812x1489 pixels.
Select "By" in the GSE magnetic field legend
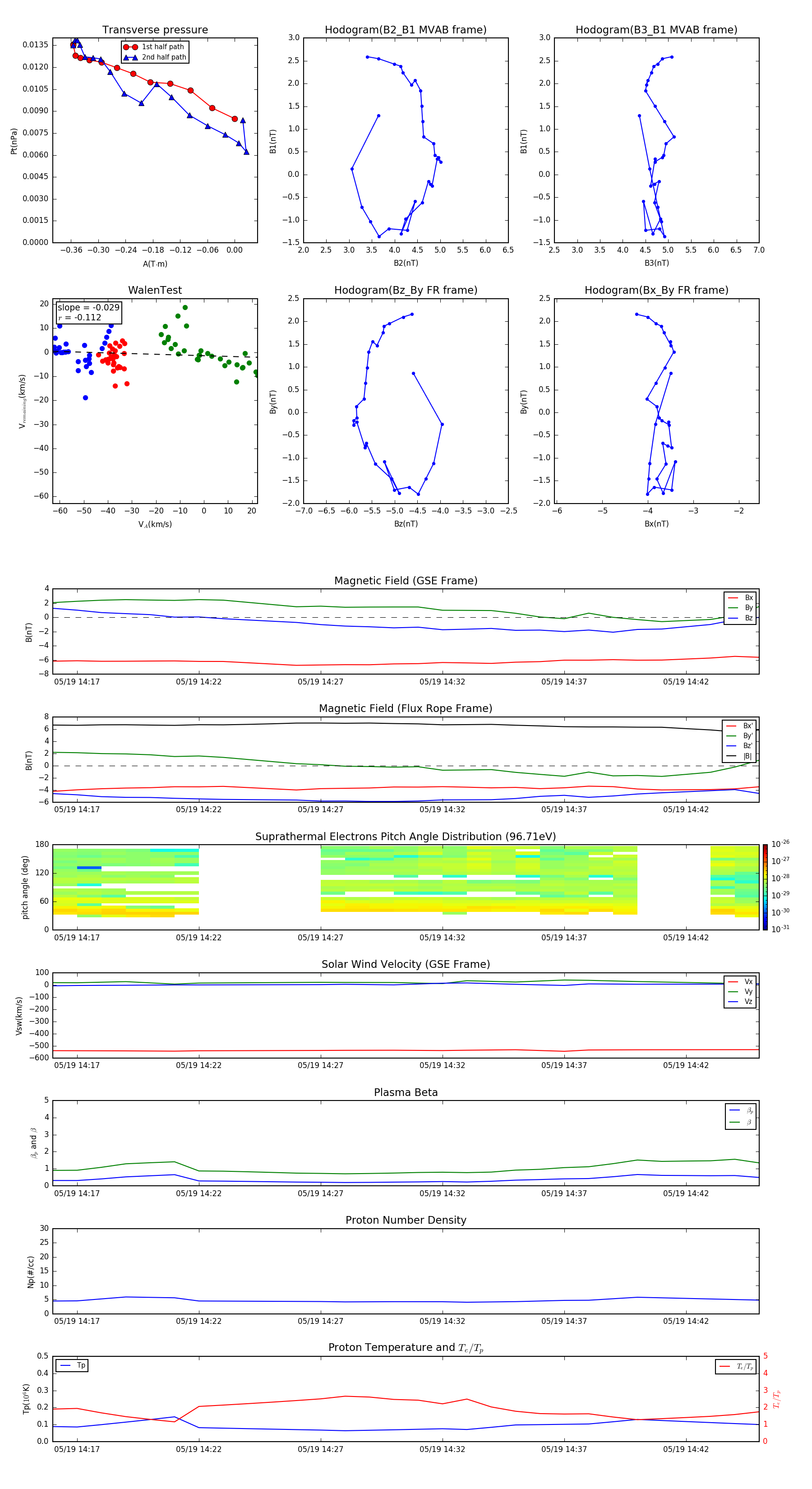click(740, 607)
